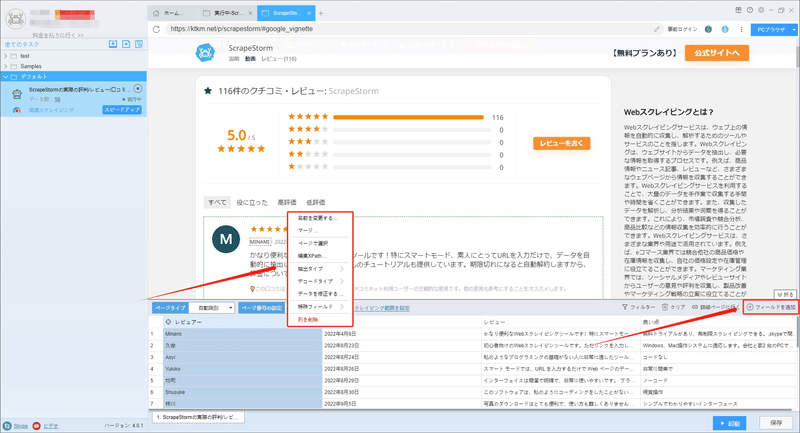Add a new browser tab with plus
Image resolution: width=800 pixels, height=433 pixels.
[321, 13]
